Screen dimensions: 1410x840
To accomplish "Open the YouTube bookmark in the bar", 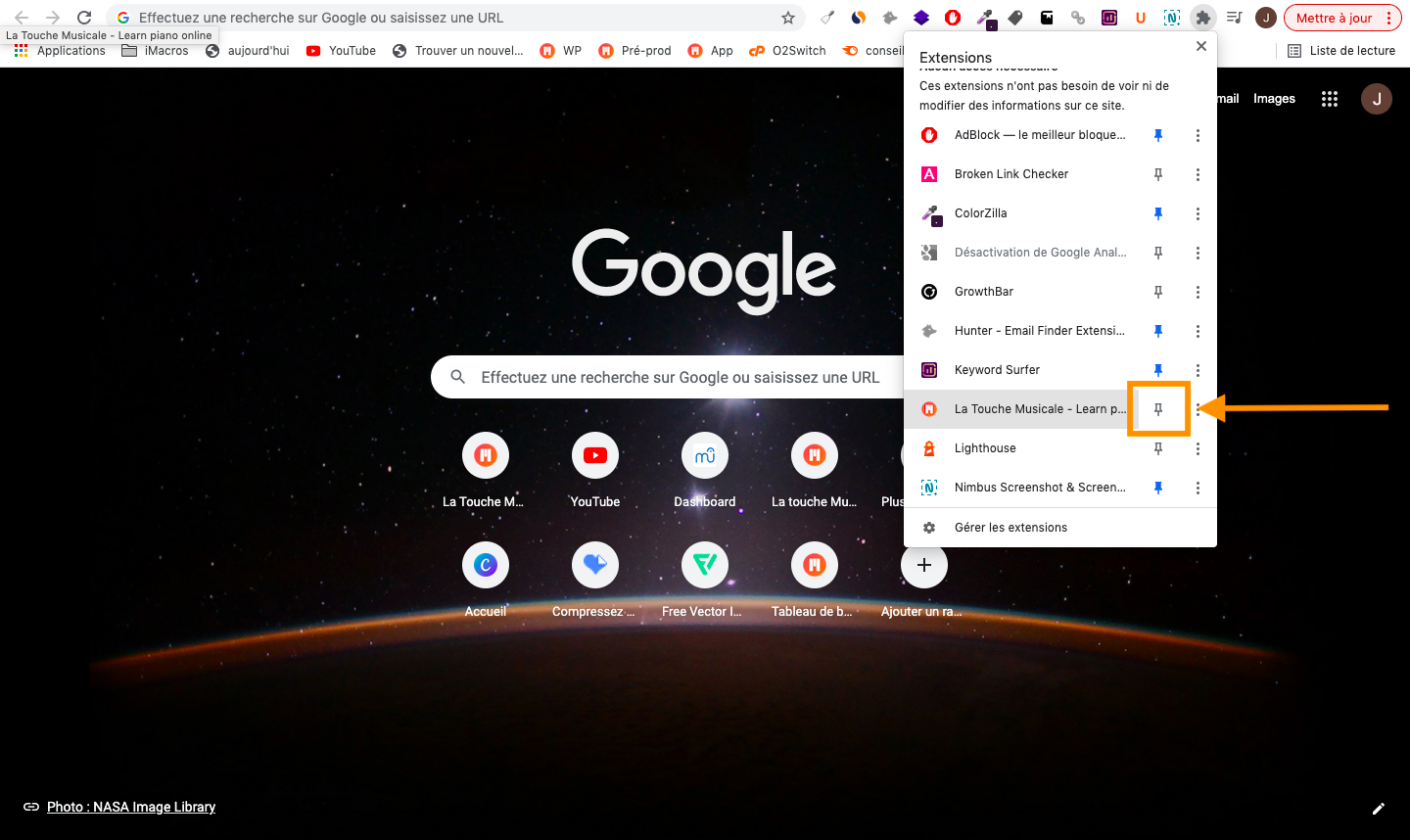I will pyautogui.click(x=341, y=51).
